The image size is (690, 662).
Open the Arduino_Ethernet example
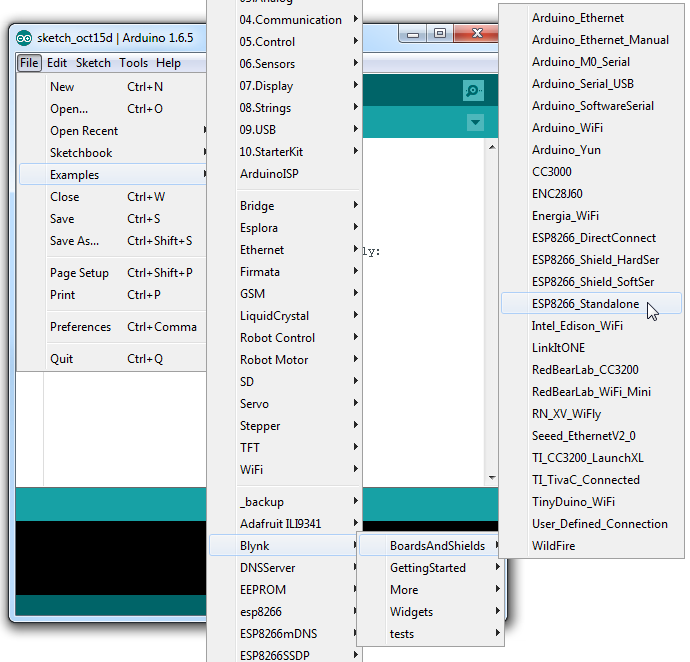click(591, 18)
